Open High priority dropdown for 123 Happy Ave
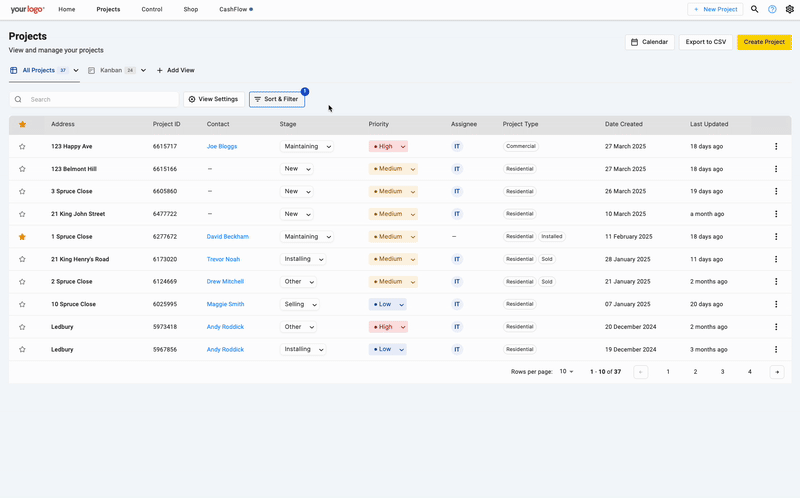Image resolution: width=800 pixels, height=498 pixels. coord(388,146)
